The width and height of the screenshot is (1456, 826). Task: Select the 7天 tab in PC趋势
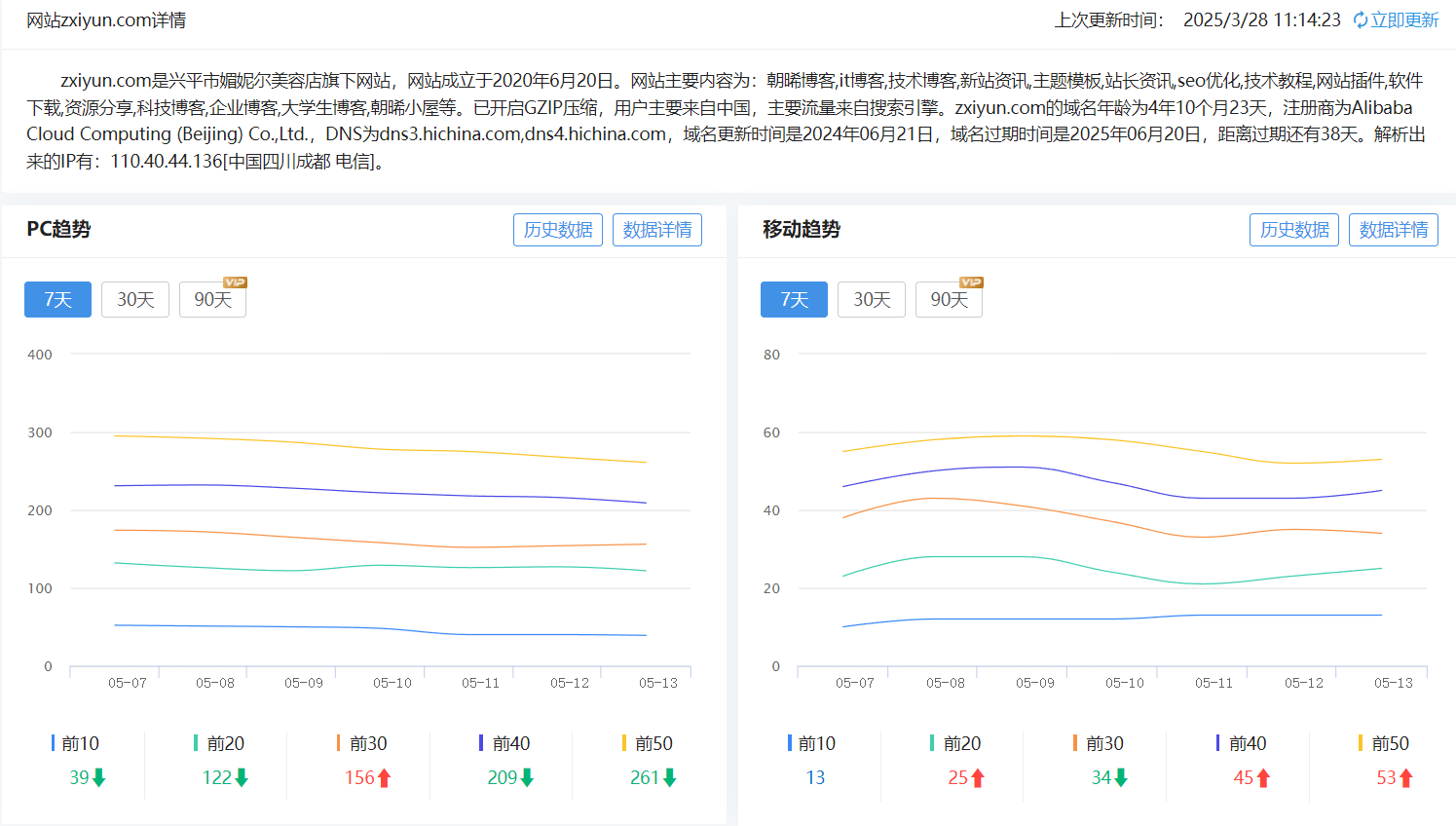[x=57, y=300]
